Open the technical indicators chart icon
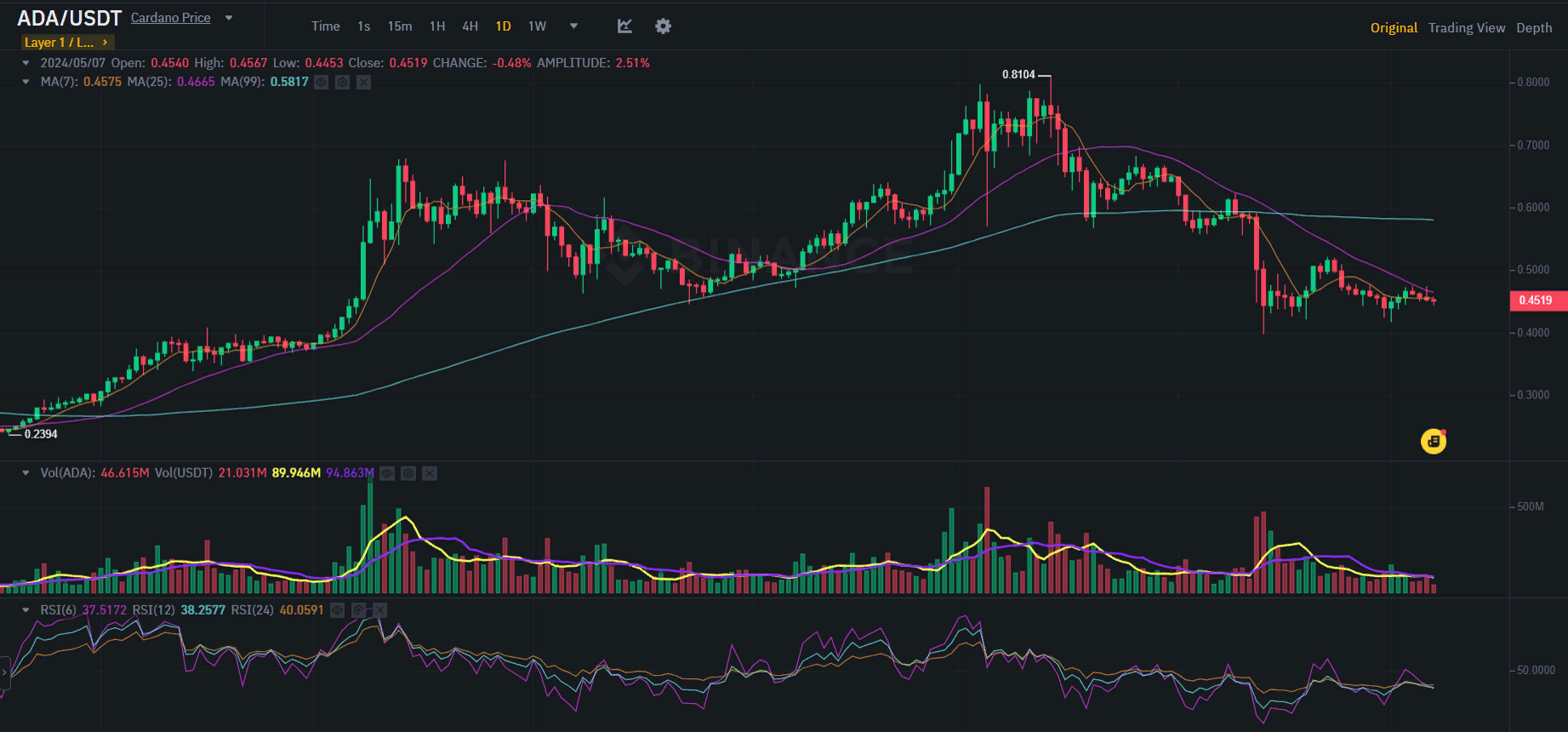The width and height of the screenshot is (1568, 732). tap(624, 26)
